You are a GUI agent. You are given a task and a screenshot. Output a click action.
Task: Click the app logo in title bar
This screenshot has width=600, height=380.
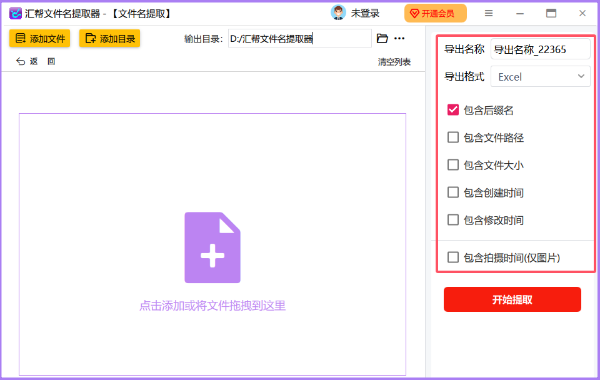click(x=16, y=14)
